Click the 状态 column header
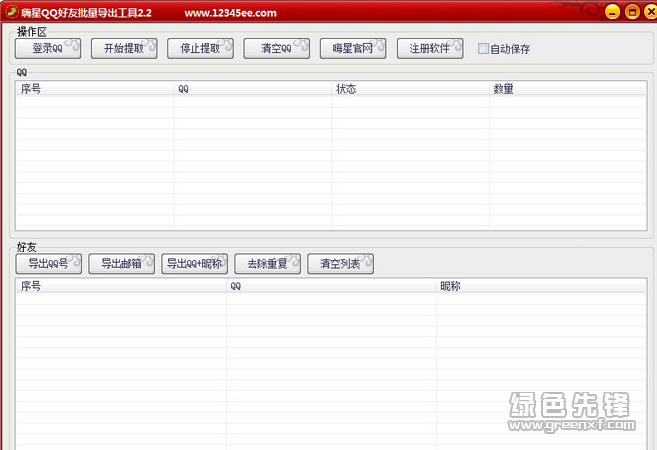657x450 pixels. (410, 89)
